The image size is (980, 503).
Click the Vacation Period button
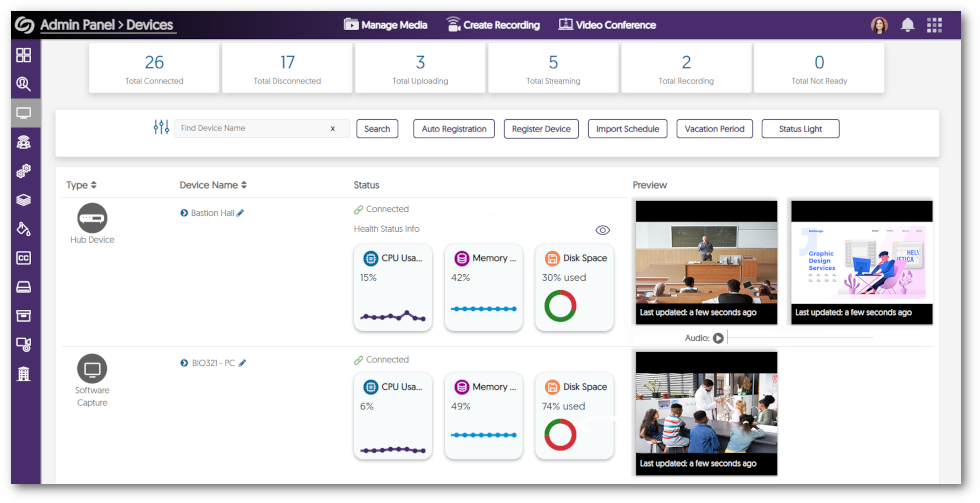pyautogui.click(x=714, y=129)
